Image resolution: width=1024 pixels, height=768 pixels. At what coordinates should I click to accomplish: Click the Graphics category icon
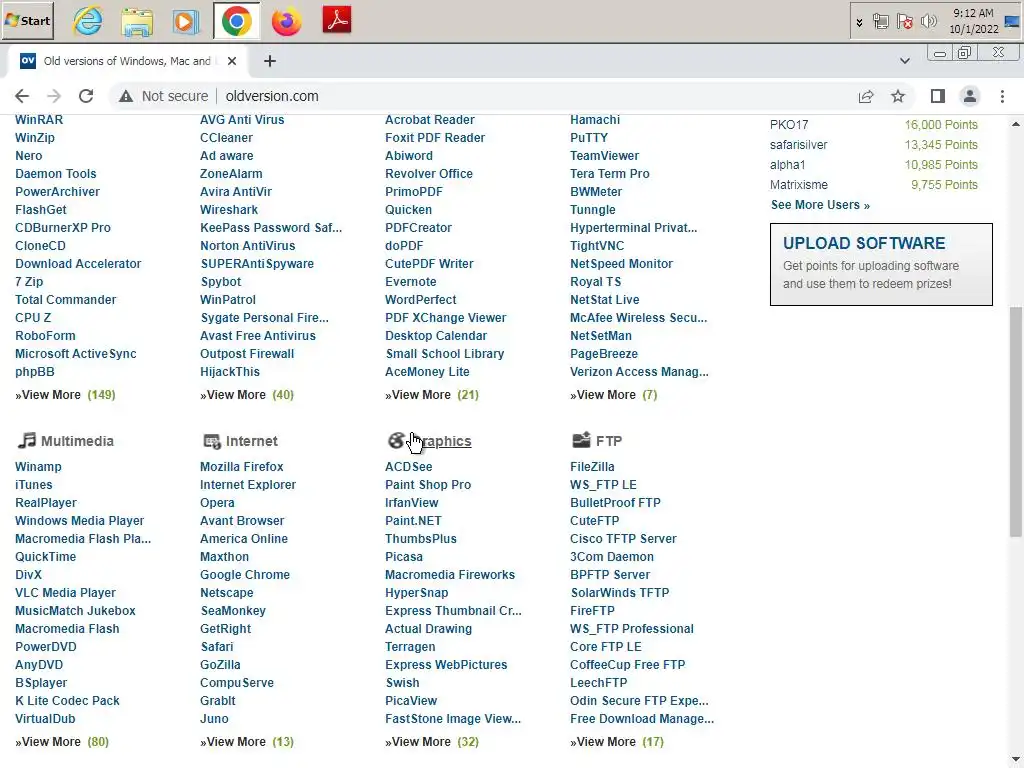coord(396,441)
